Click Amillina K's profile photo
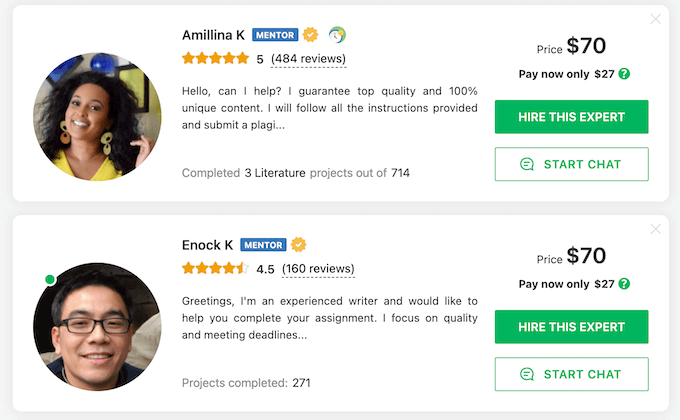 (97, 115)
